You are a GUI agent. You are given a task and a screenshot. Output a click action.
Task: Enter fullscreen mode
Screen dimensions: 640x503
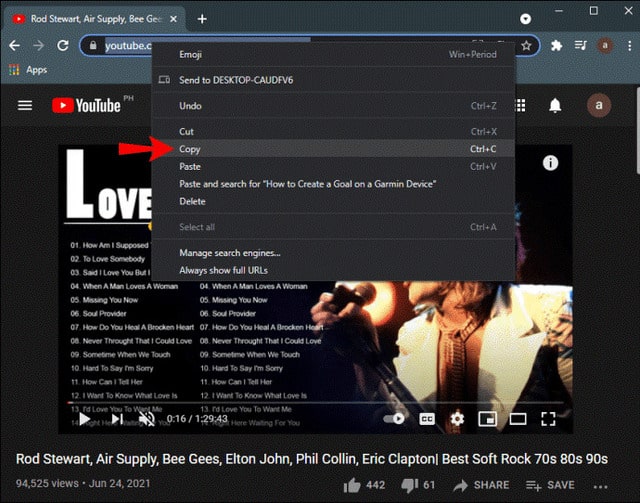pyautogui.click(x=548, y=419)
